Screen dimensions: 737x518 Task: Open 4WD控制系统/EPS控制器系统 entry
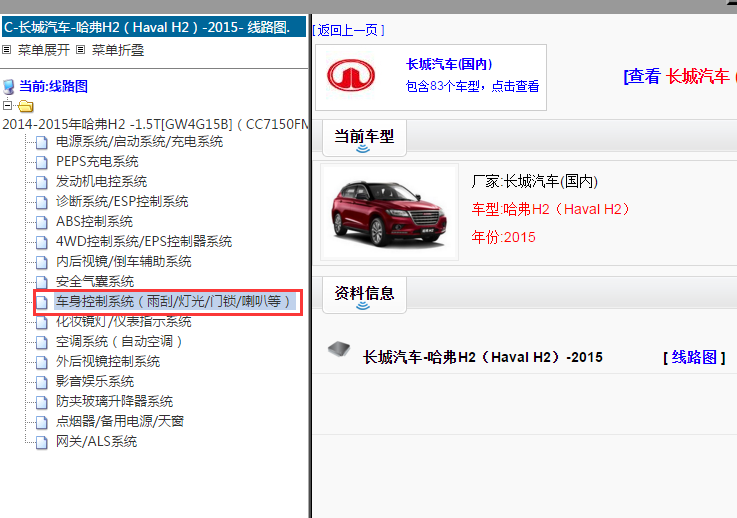pos(144,242)
